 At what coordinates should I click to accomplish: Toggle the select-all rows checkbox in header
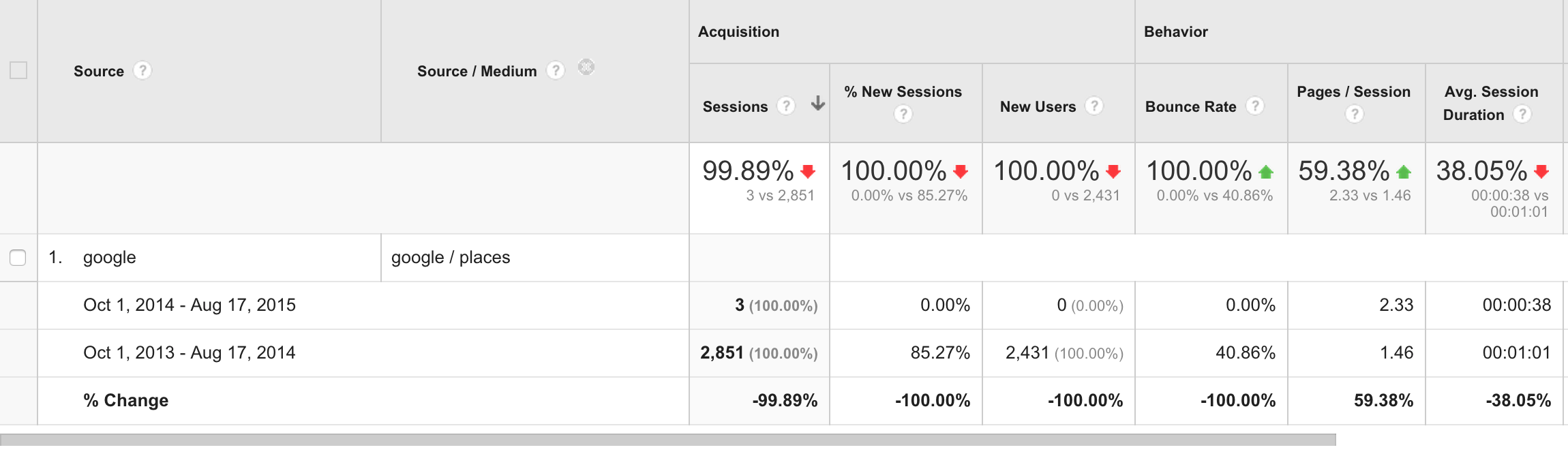tap(18, 70)
